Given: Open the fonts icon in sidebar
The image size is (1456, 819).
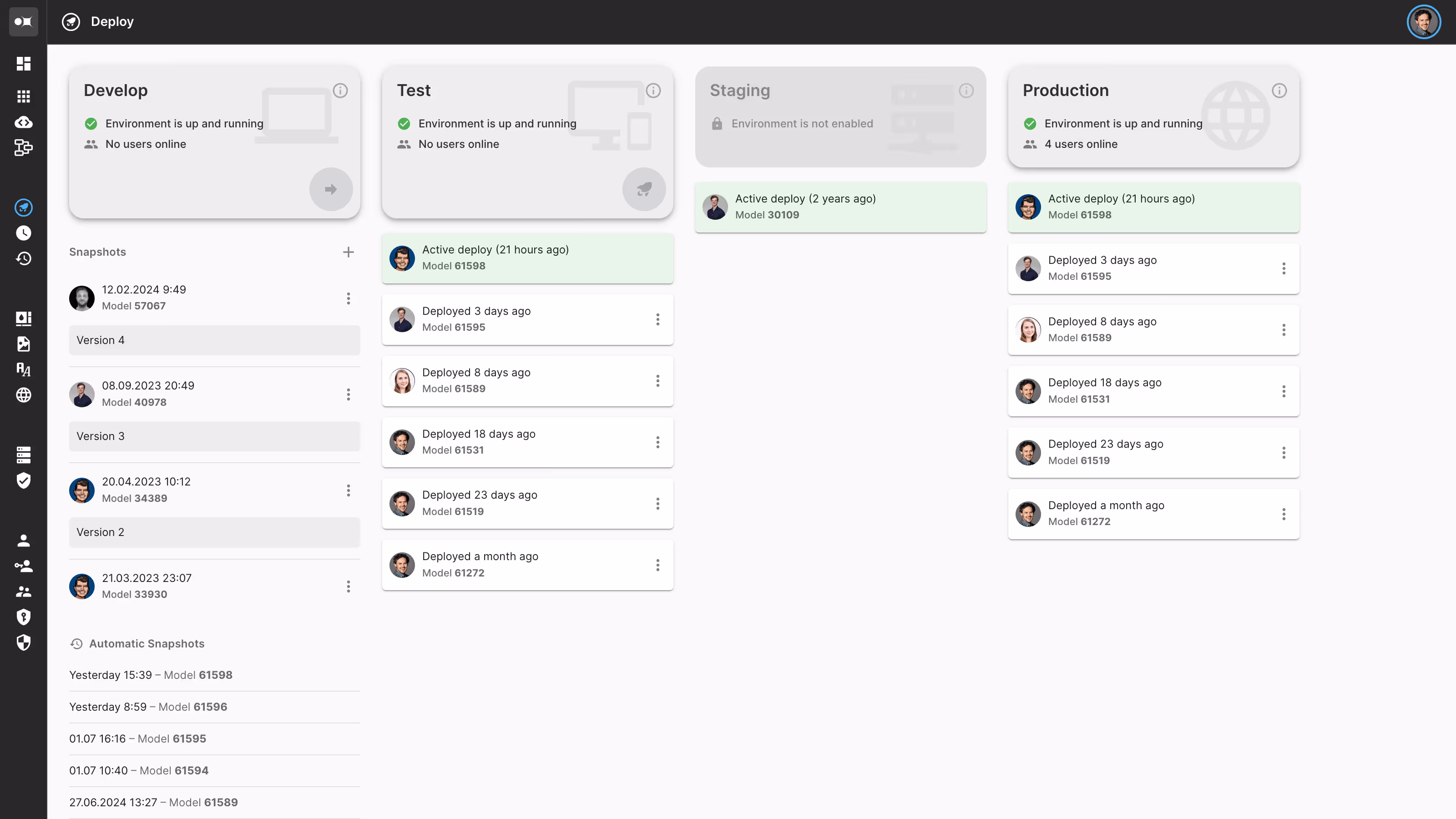Looking at the screenshot, I should [23, 369].
